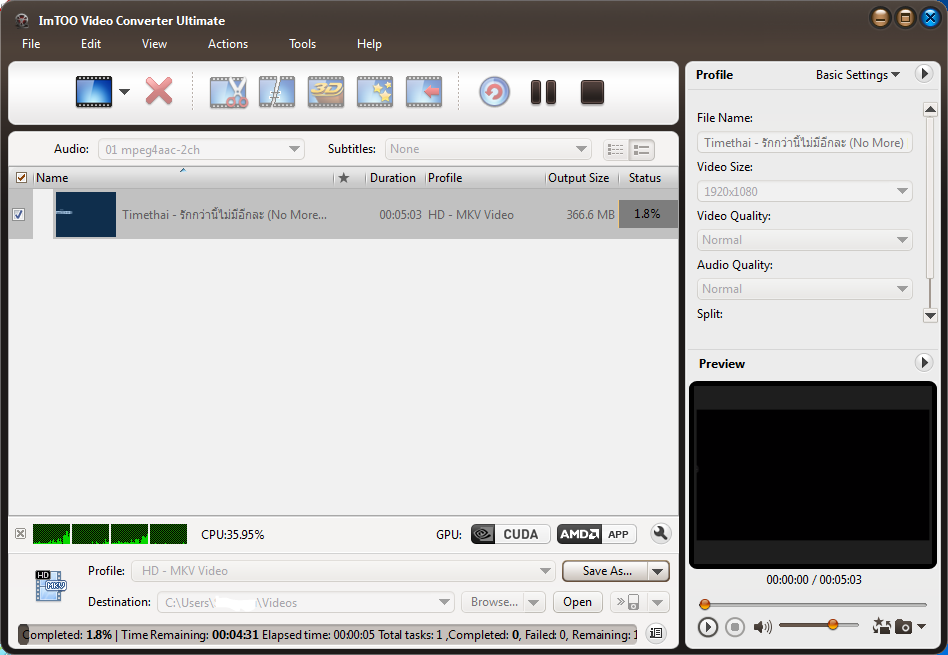Stop the preview playback

(x=735, y=627)
